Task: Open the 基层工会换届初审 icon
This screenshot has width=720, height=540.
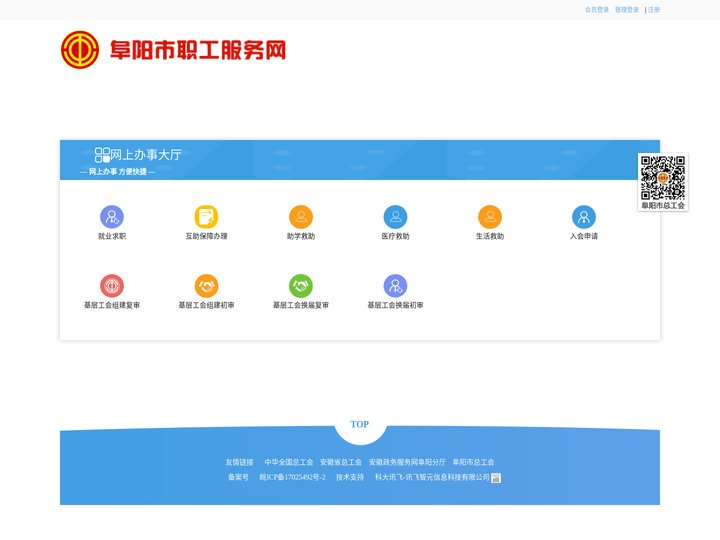Action: click(395, 286)
